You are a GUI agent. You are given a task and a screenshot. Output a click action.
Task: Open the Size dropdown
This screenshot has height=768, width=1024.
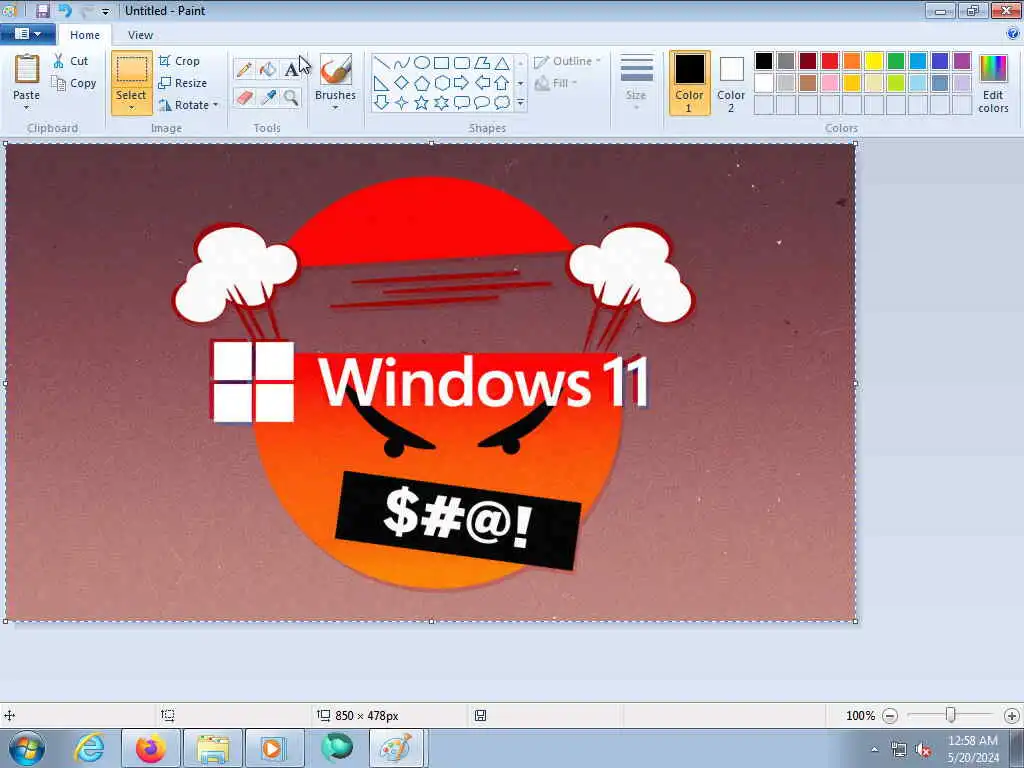click(636, 82)
